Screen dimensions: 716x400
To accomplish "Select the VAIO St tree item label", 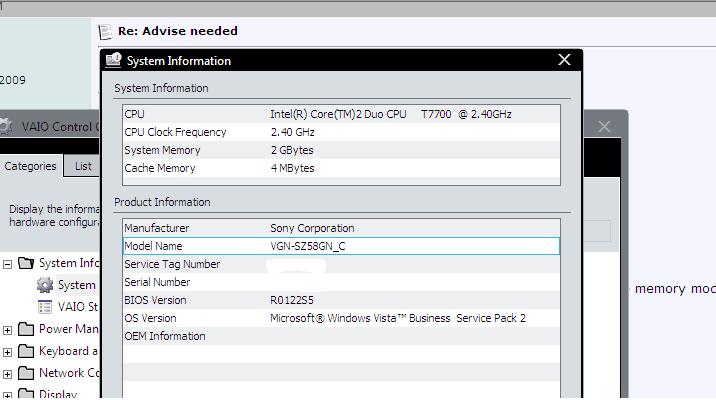I will click(78, 306).
